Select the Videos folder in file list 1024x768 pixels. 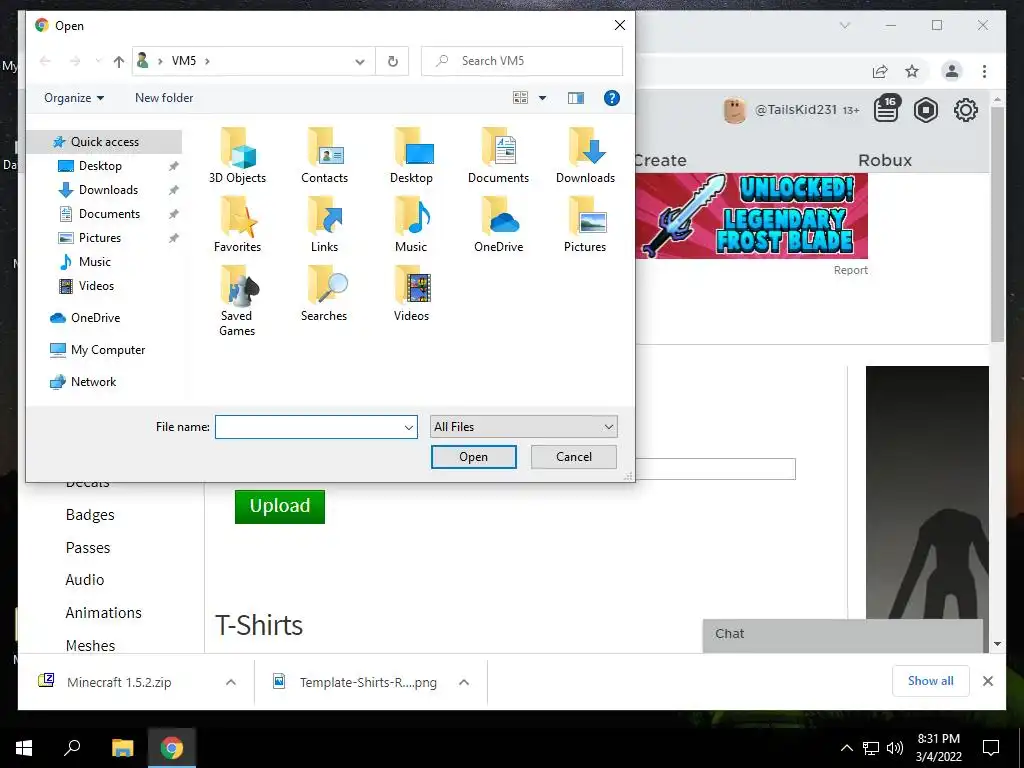[x=411, y=295]
